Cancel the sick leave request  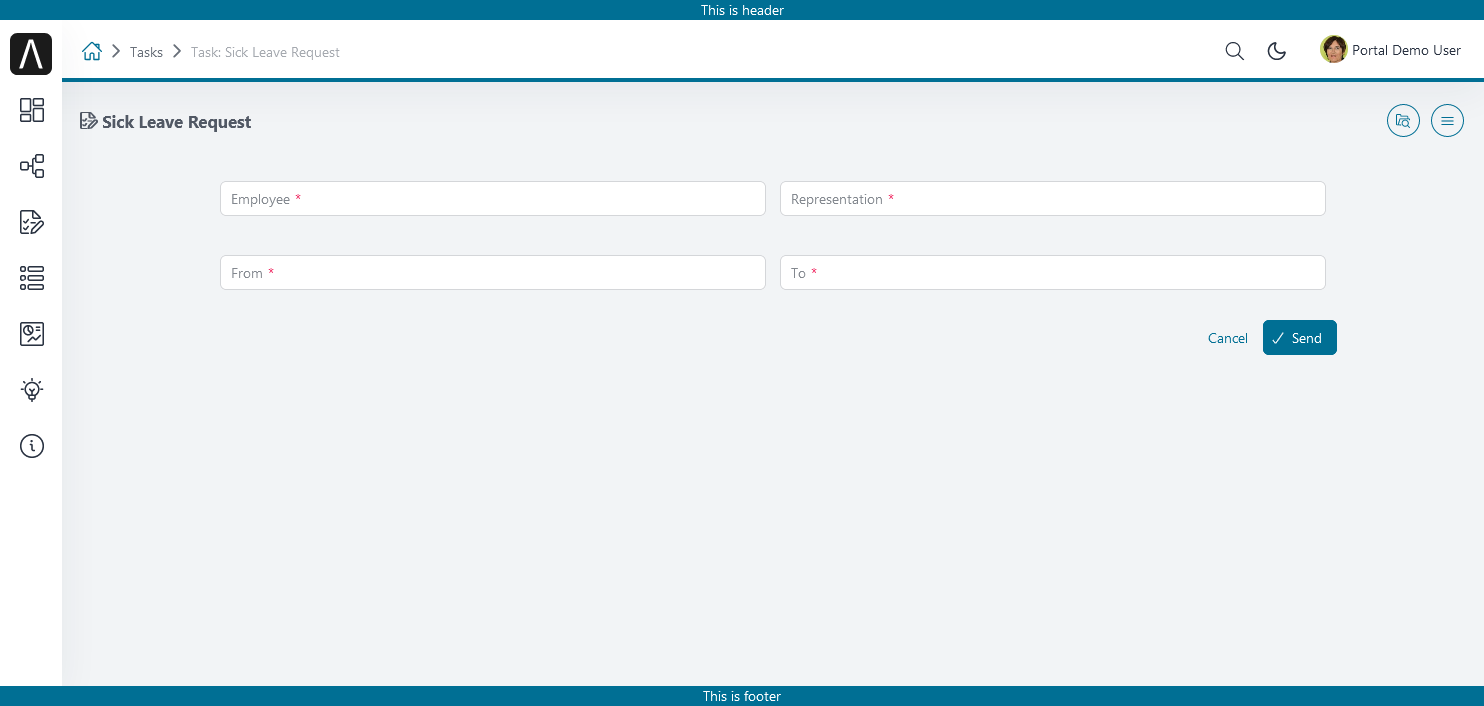click(1228, 338)
